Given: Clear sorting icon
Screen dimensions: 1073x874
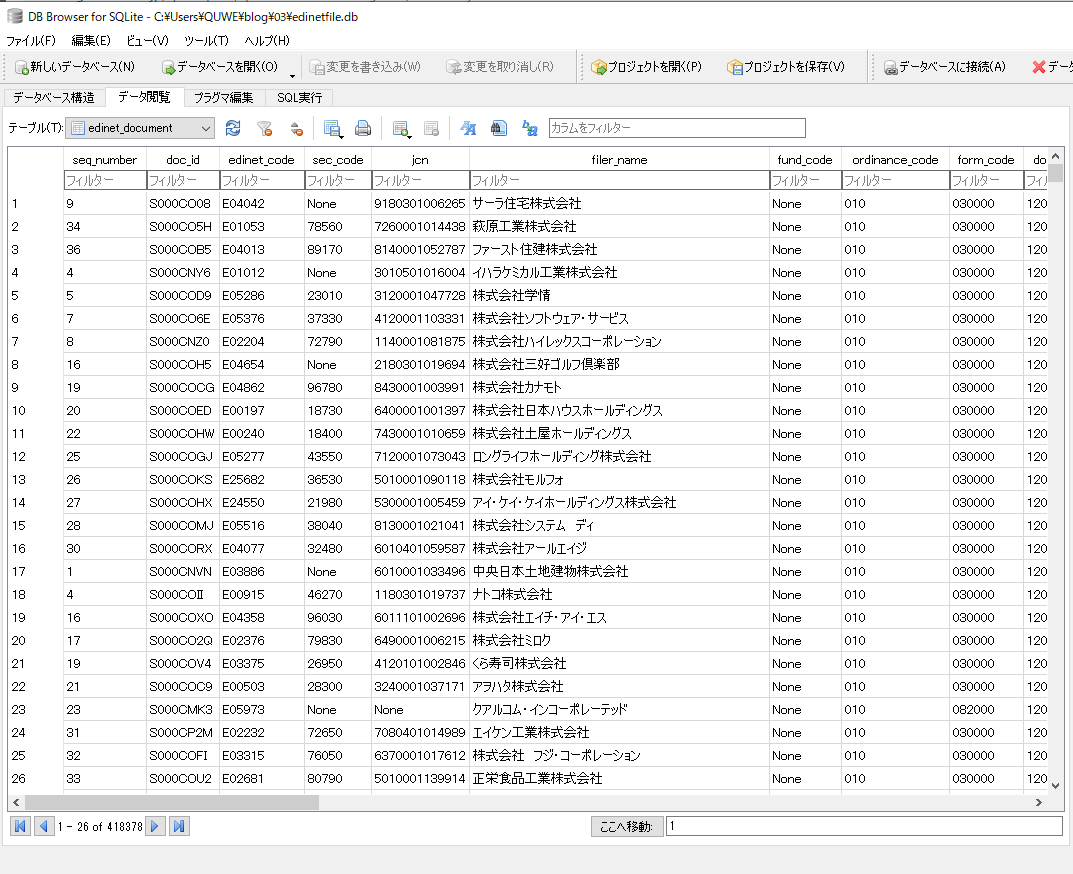Looking at the screenshot, I should tap(296, 128).
